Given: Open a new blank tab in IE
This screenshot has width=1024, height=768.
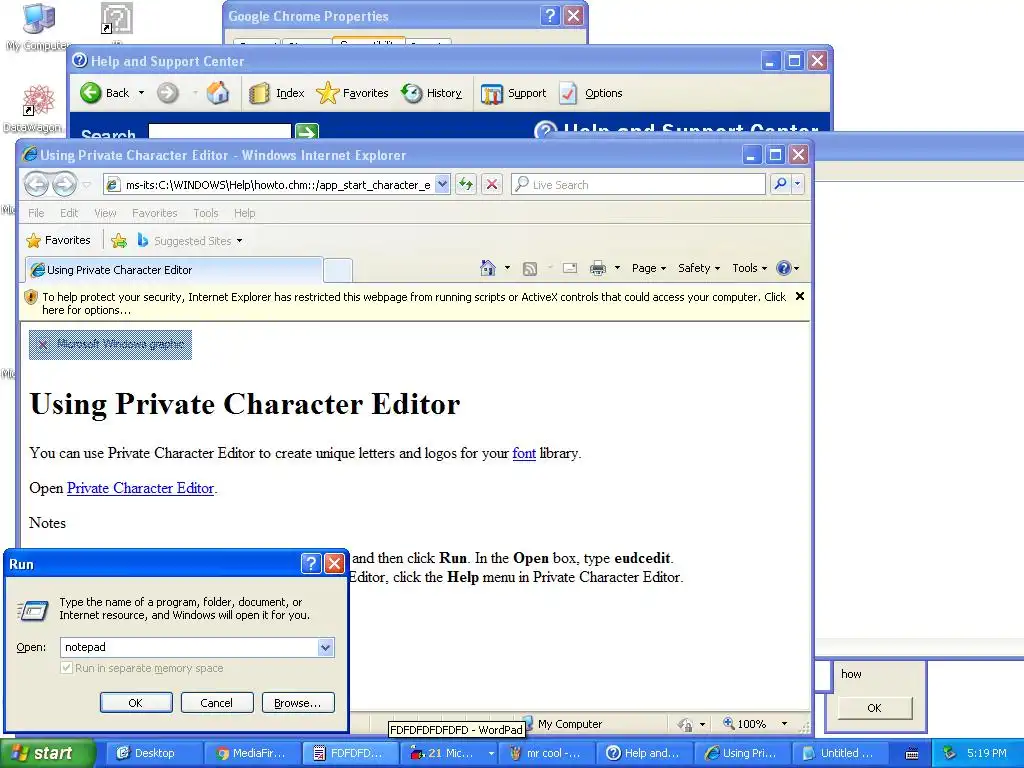Looking at the screenshot, I should (x=338, y=270).
